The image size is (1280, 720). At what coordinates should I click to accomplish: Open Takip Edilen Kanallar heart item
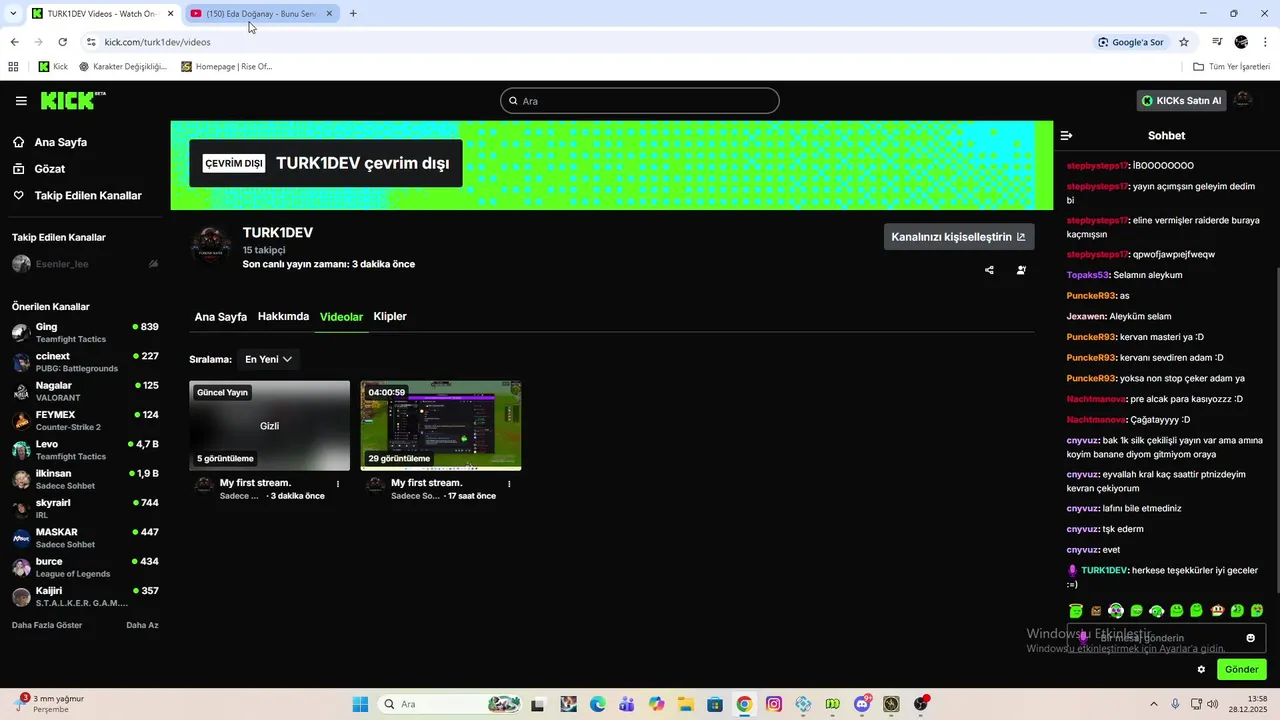(x=88, y=196)
